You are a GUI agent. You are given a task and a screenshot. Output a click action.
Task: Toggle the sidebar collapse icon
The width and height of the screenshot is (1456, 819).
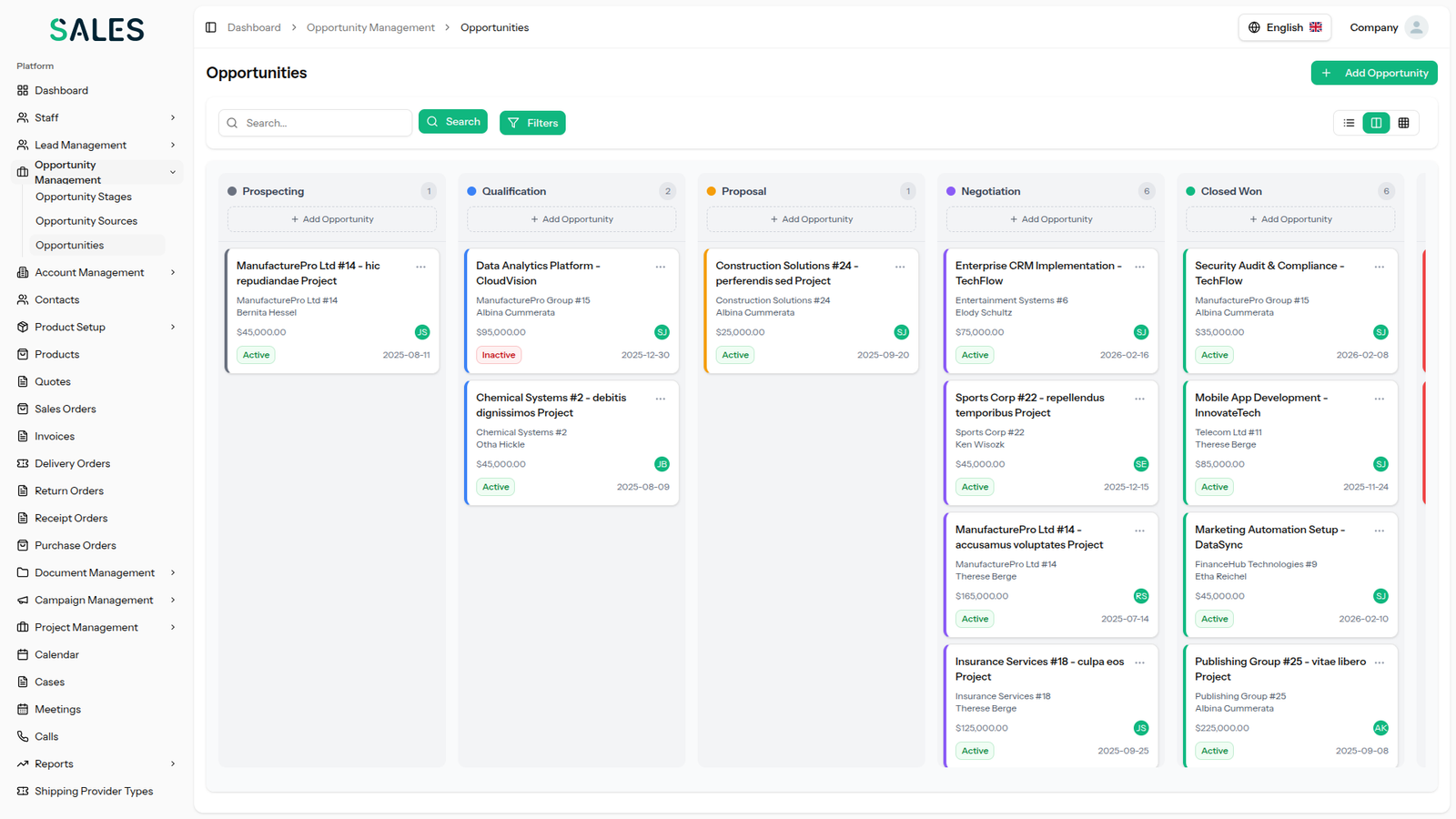click(x=211, y=27)
